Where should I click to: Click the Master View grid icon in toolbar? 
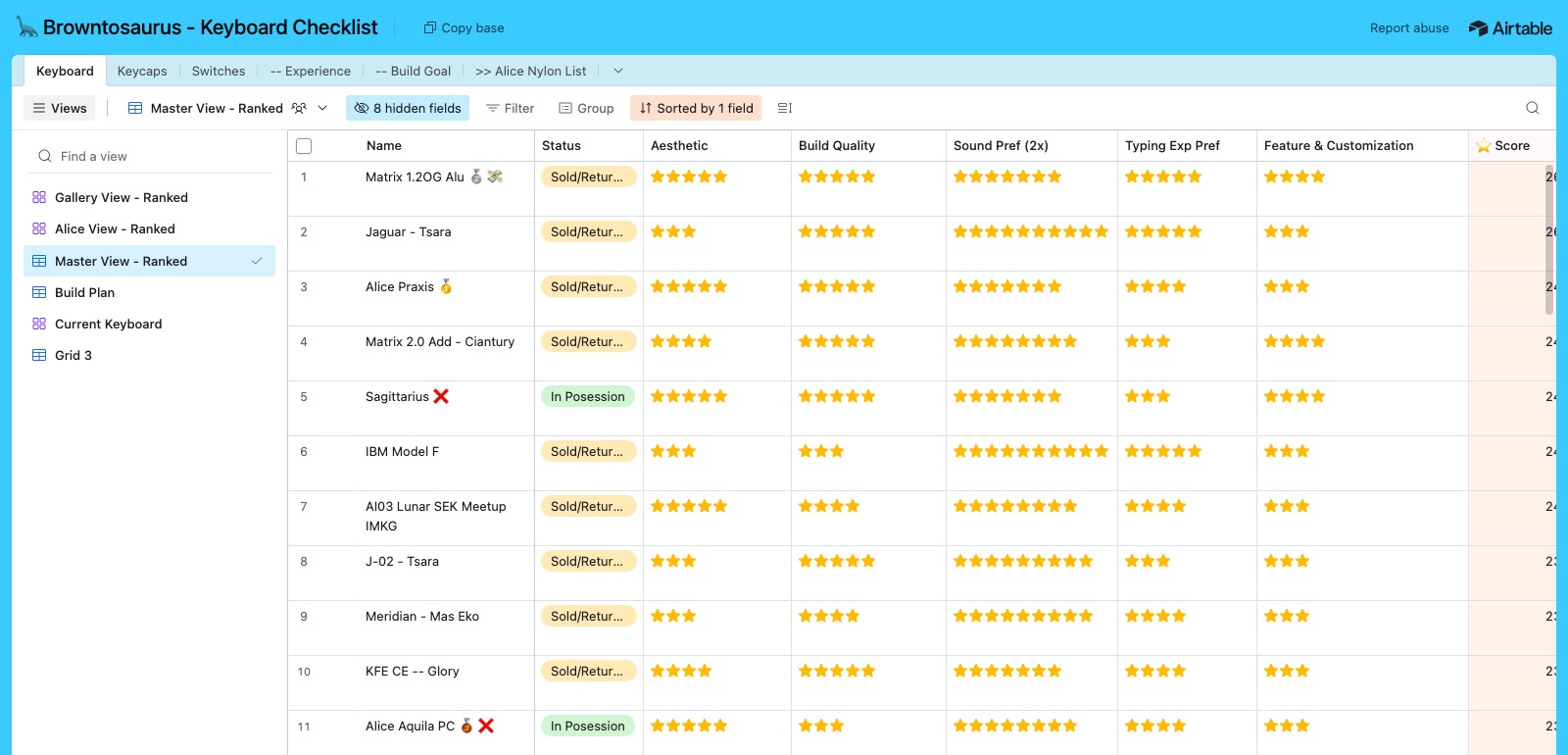click(x=135, y=108)
